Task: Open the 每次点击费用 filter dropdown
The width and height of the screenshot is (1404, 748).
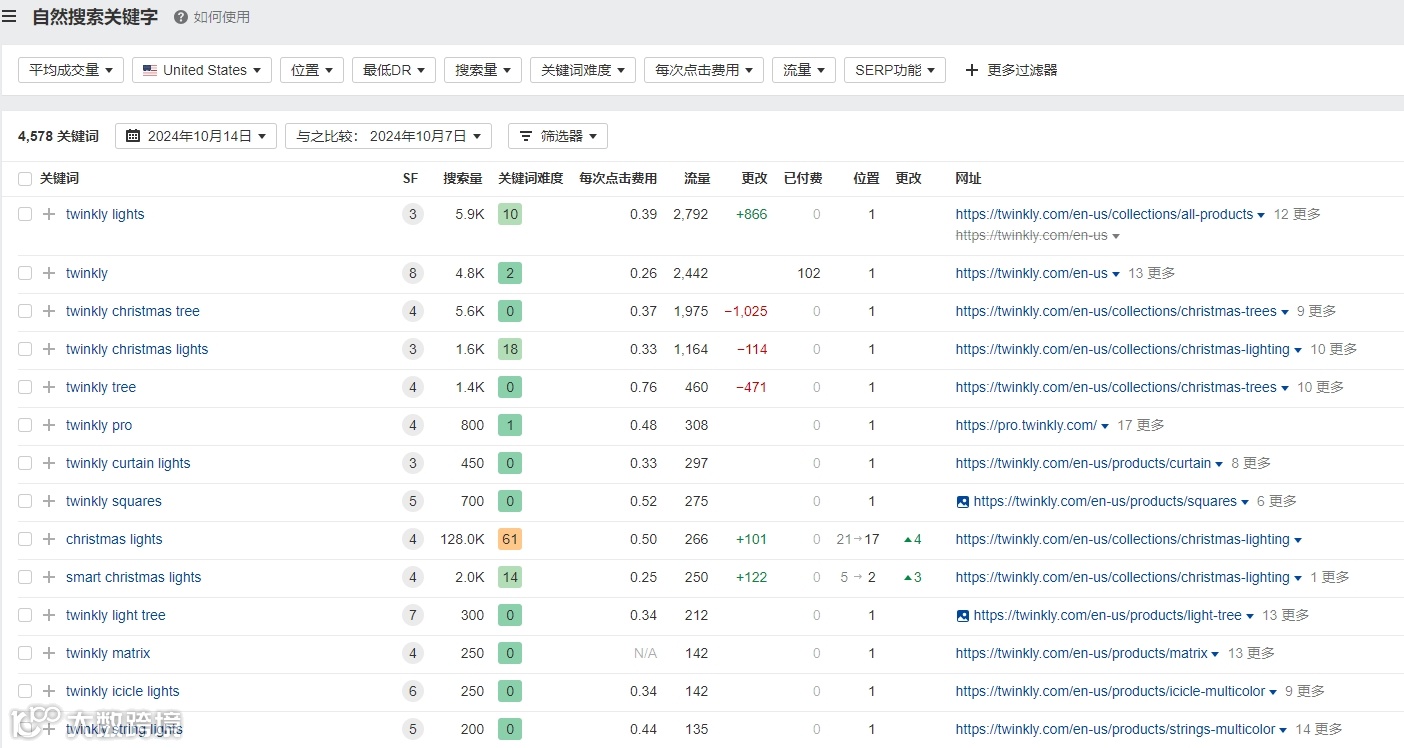Action: click(704, 70)
